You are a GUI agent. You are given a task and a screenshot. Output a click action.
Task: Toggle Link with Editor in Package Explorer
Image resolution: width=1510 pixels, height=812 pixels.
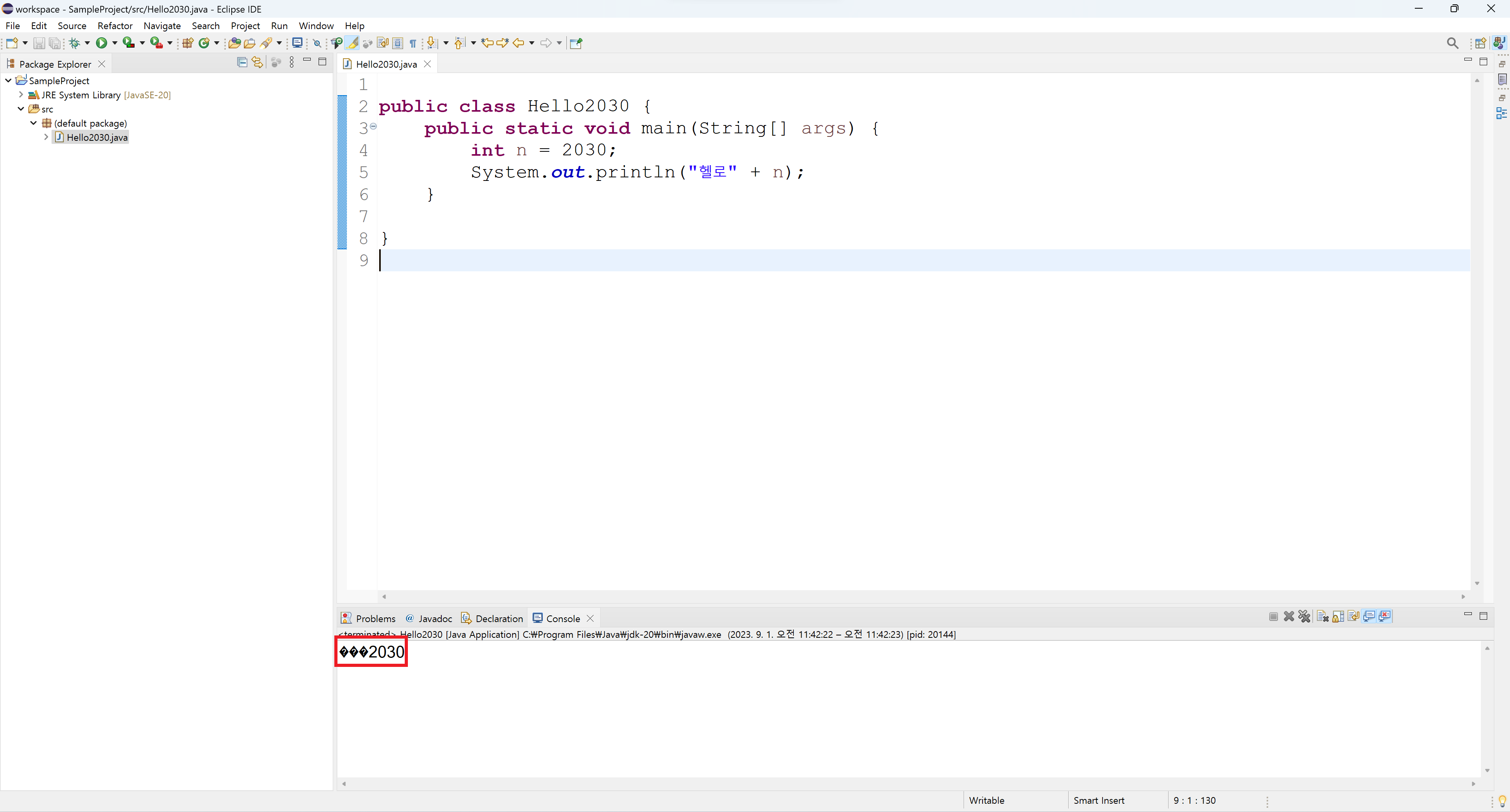257,62
